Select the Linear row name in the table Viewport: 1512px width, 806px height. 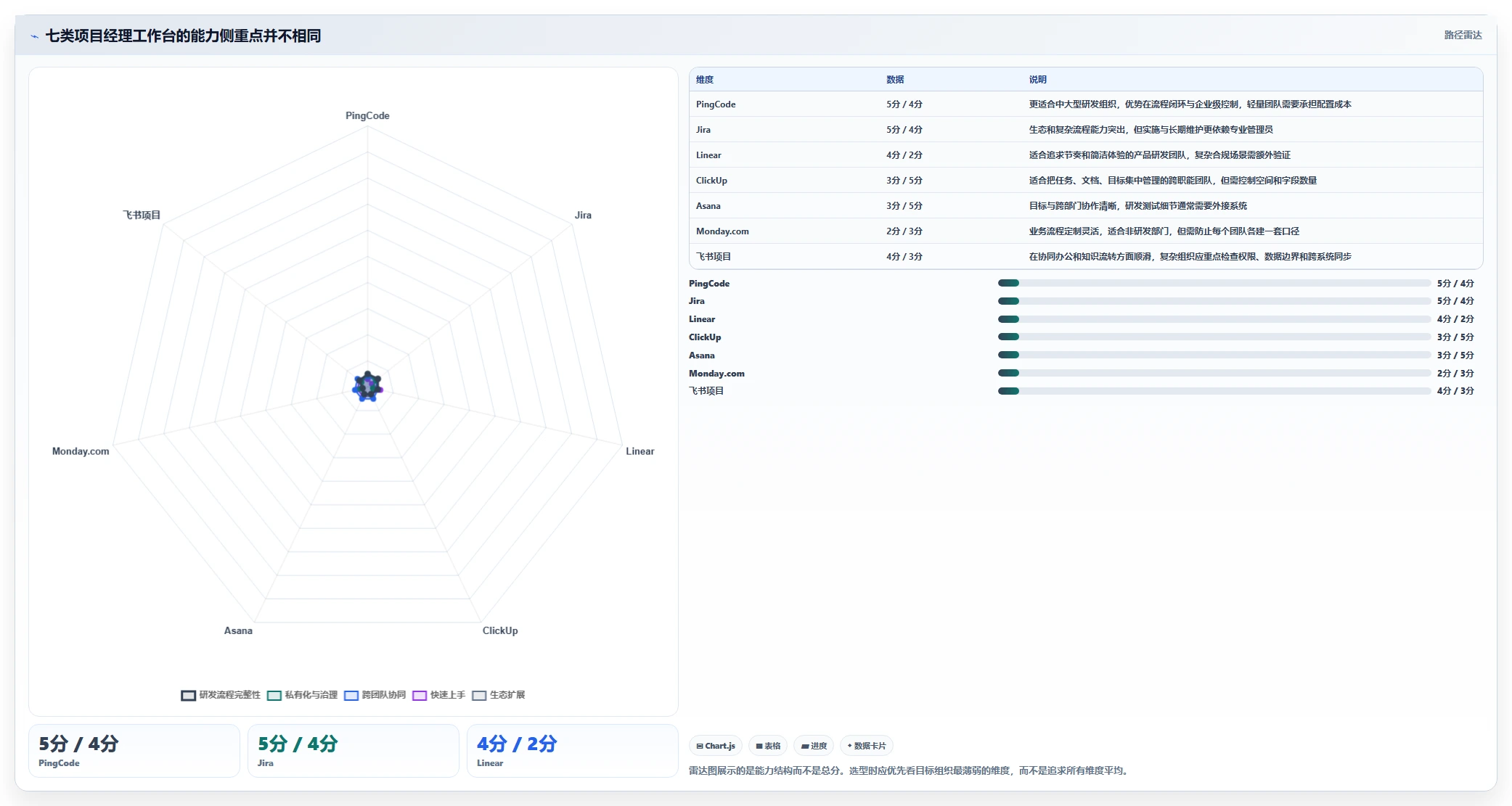[708, 155]
